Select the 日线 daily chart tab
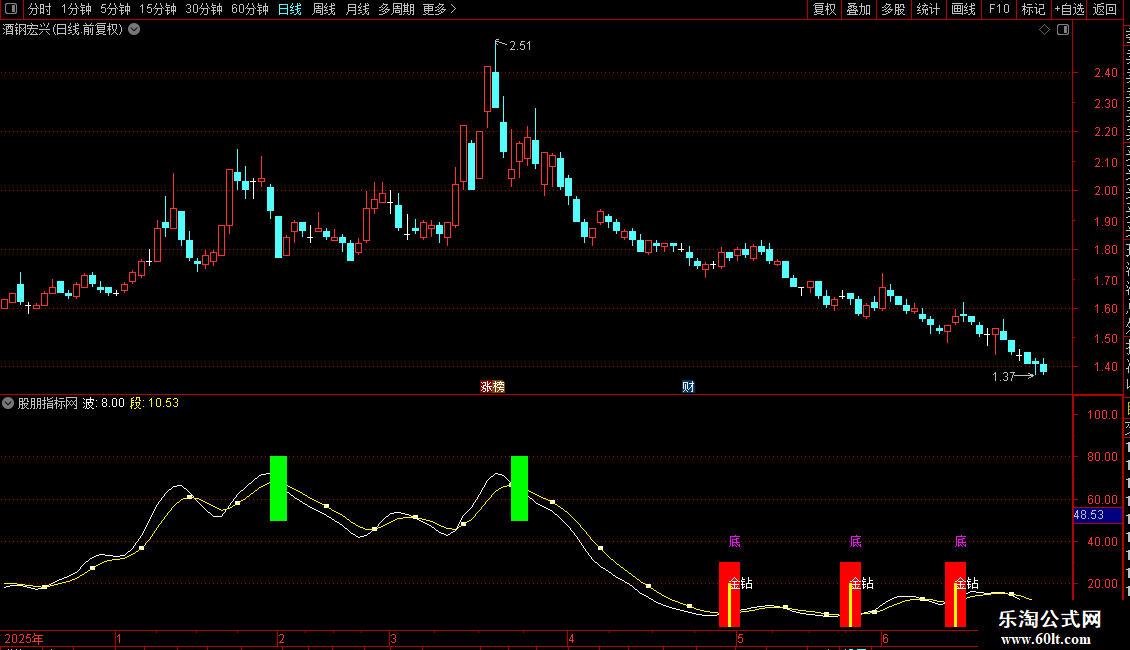Viewport: 1130px width, 650px height. click(x=290, y=9)
